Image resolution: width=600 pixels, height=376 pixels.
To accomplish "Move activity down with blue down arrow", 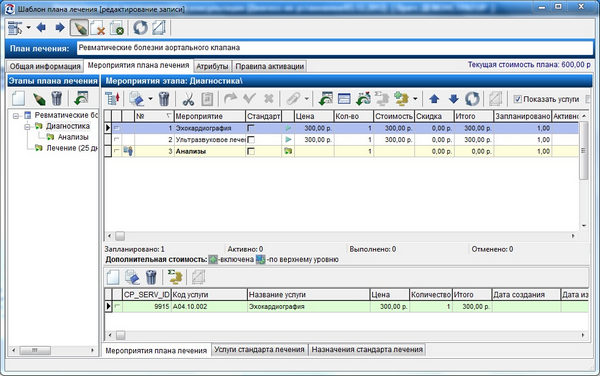I will [x=453, y=99].
